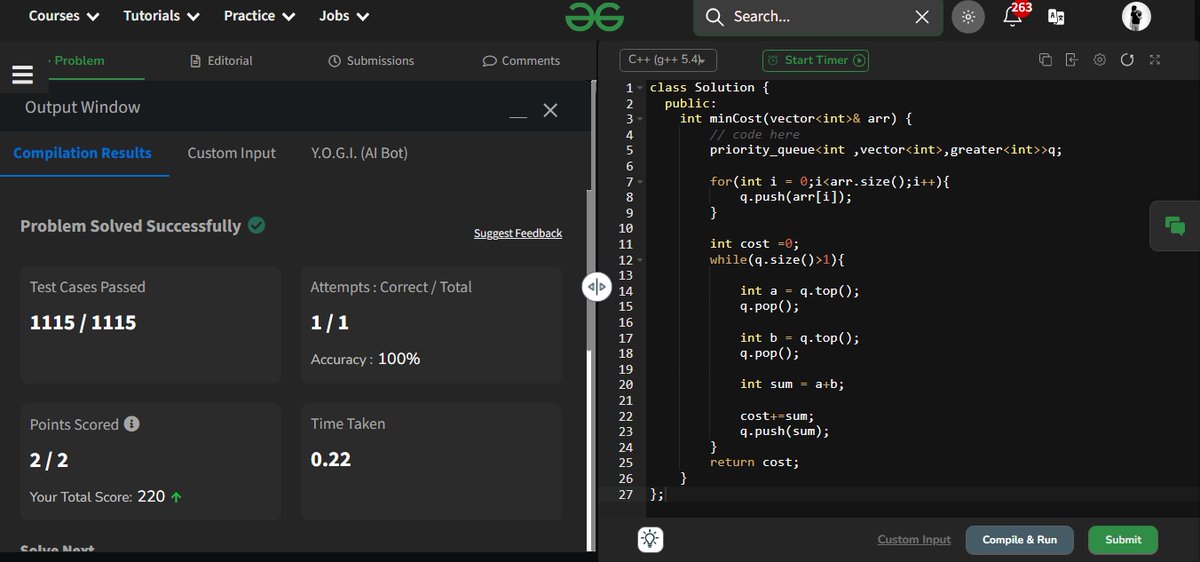Click line number 27 in the gutter

tap(626, 494)
